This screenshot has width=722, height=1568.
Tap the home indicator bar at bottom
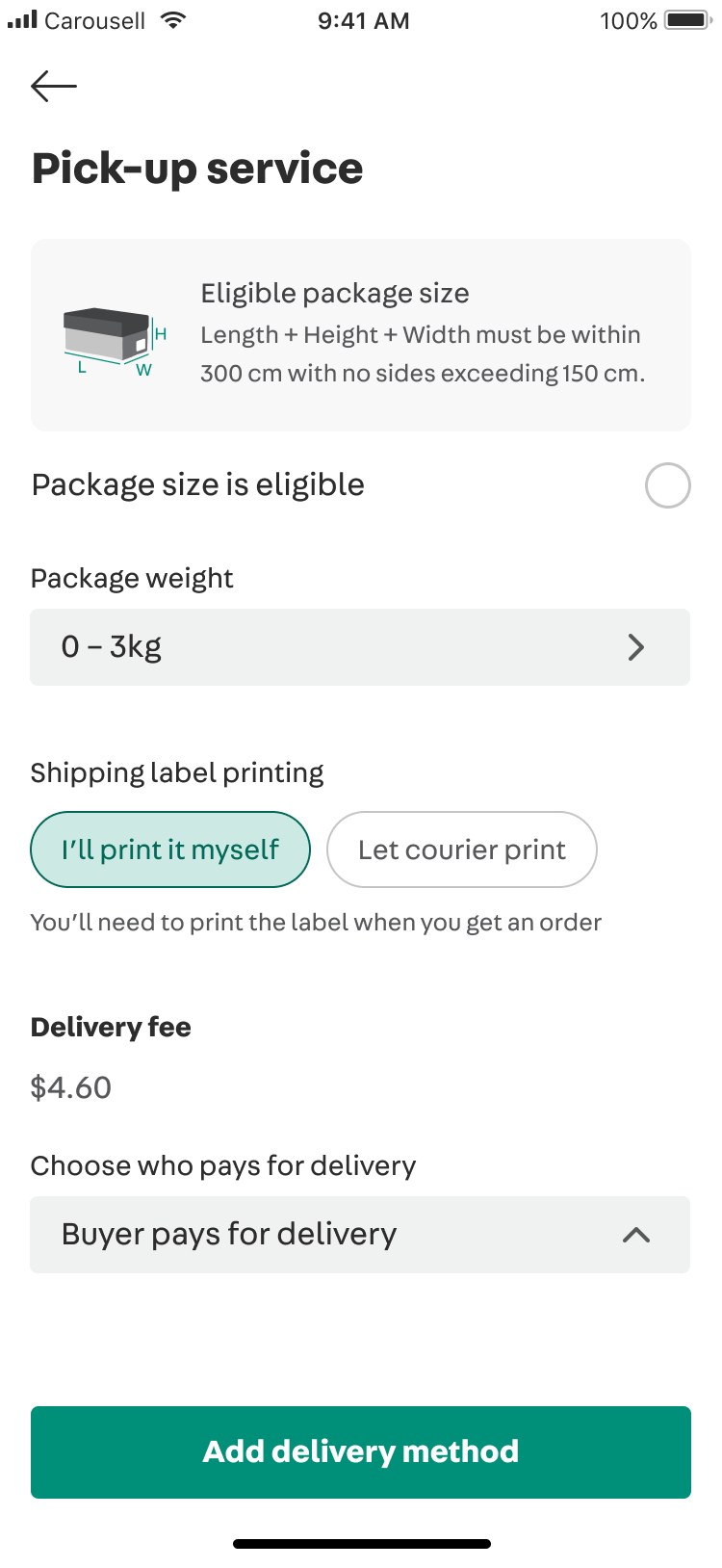(361, 1544)
